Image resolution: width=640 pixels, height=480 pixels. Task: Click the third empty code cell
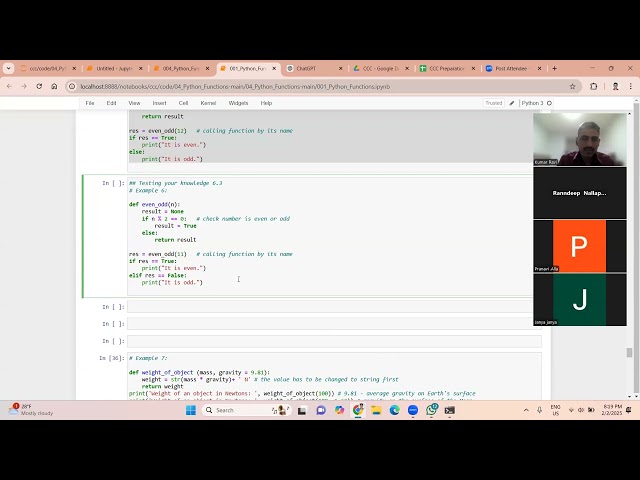[334, 341]
